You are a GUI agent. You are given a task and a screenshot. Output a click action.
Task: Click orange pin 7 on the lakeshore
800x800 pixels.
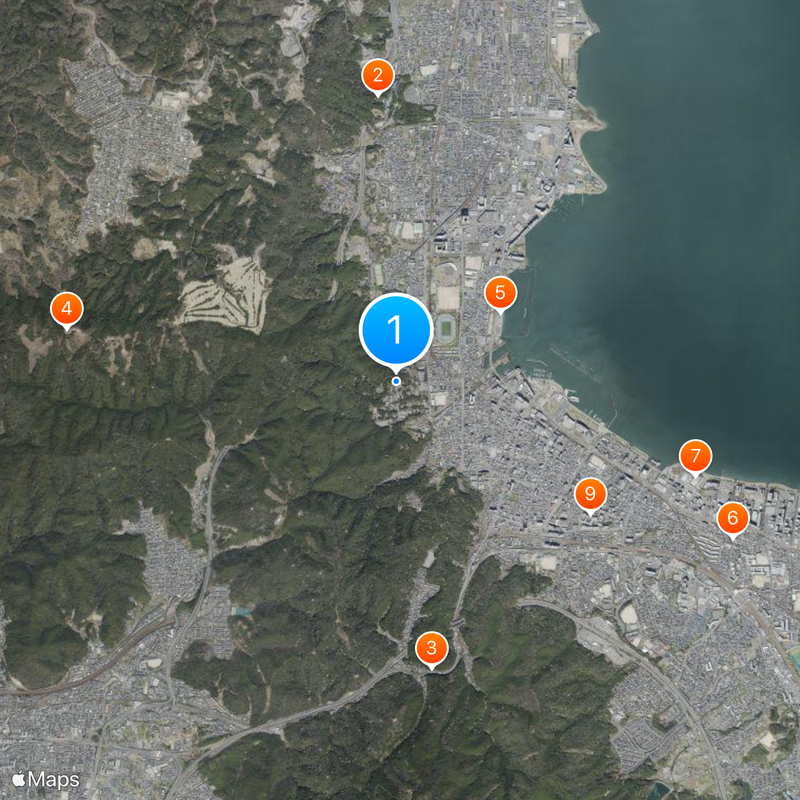click(x=695, y=456)
